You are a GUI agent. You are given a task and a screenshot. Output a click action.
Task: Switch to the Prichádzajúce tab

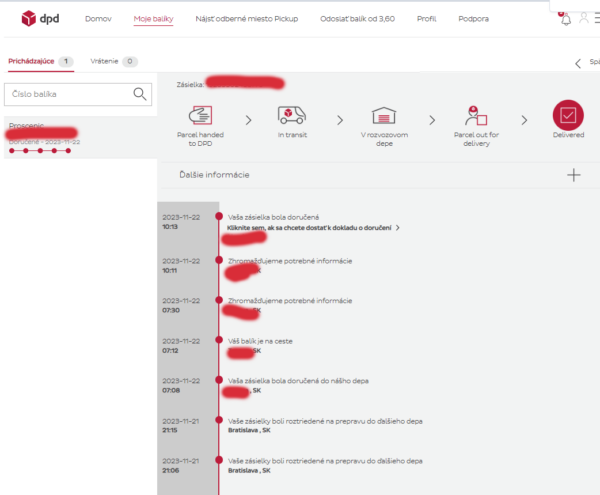click(31, 61)
